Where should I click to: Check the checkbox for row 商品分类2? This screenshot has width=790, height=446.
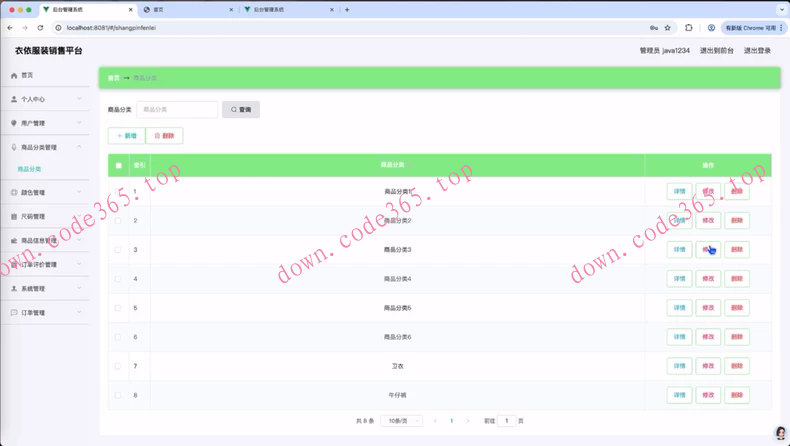point(118,221)
